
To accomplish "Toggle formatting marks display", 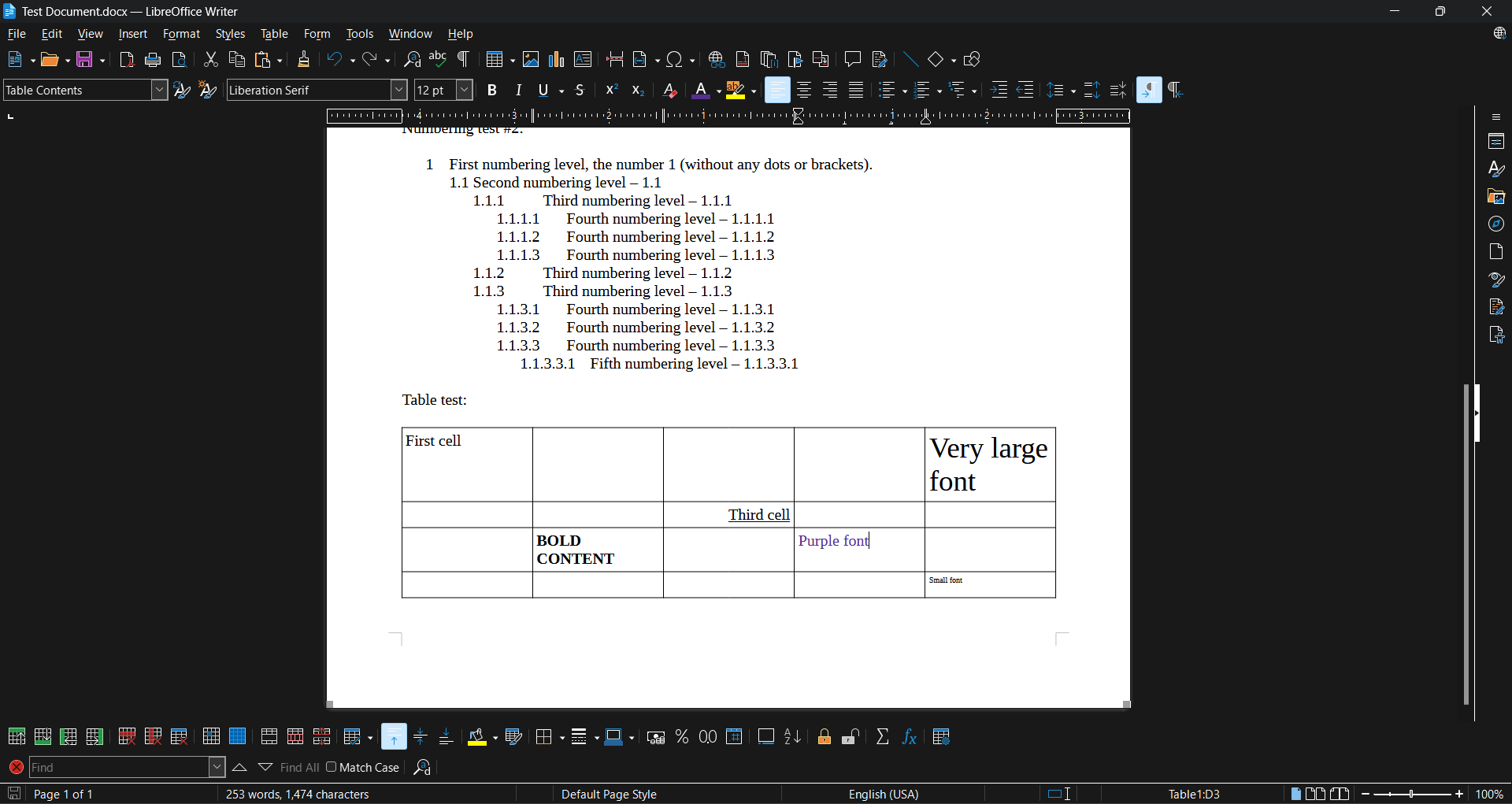I will tap(464, 60).
